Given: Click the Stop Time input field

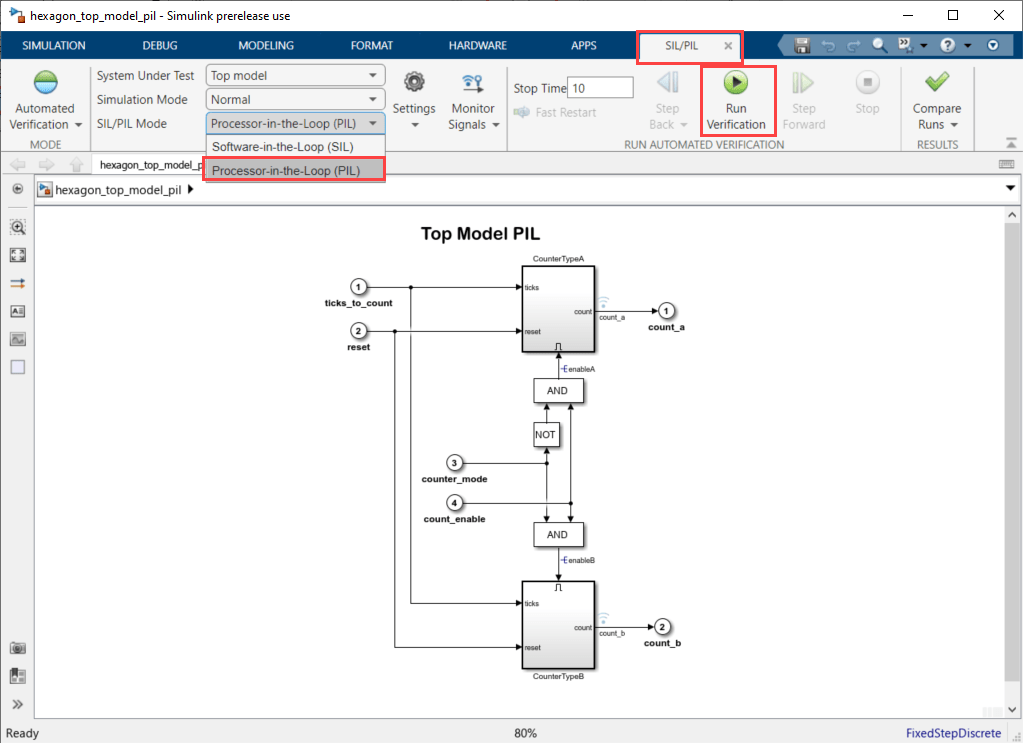Looking at the screenshot, I should (x=601, y=88).
